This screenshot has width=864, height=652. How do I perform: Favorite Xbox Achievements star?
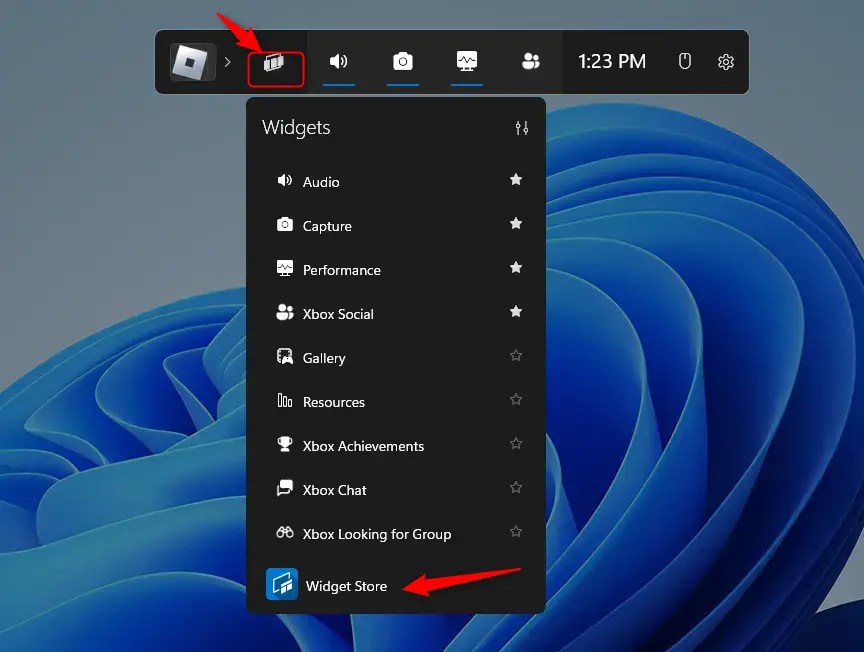[x=516, y=443]
